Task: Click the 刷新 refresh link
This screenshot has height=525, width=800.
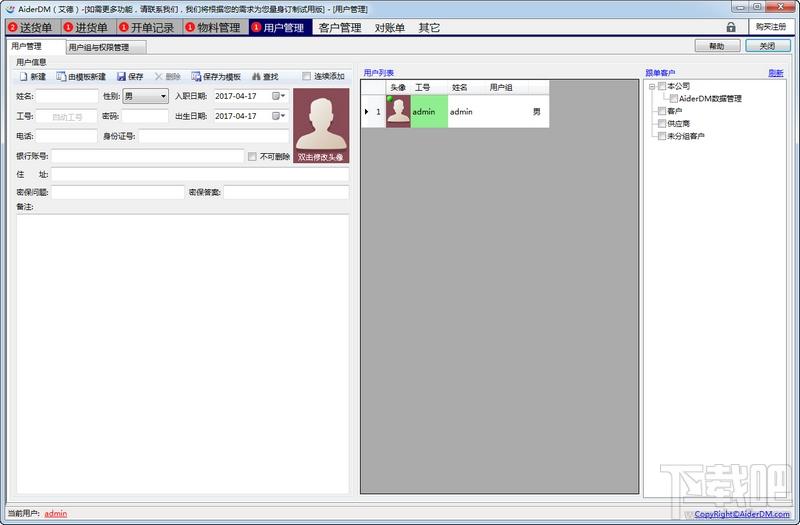Action: (775, 73)
